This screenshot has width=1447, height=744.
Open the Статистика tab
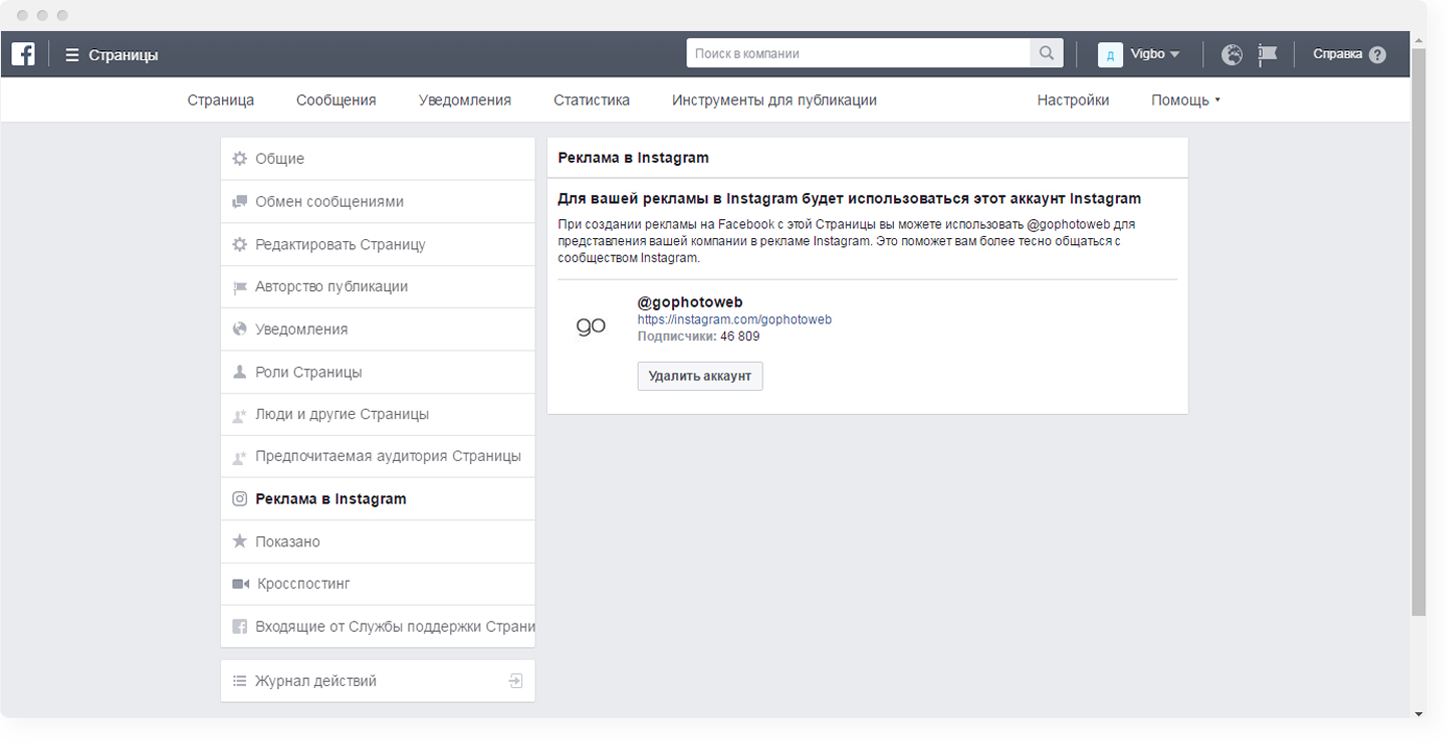click(591, 100)
